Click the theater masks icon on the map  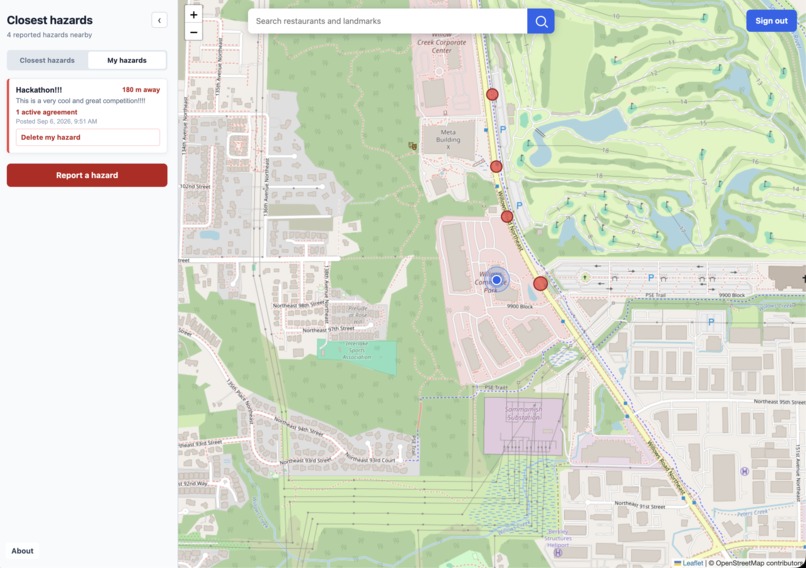[412, 146]
